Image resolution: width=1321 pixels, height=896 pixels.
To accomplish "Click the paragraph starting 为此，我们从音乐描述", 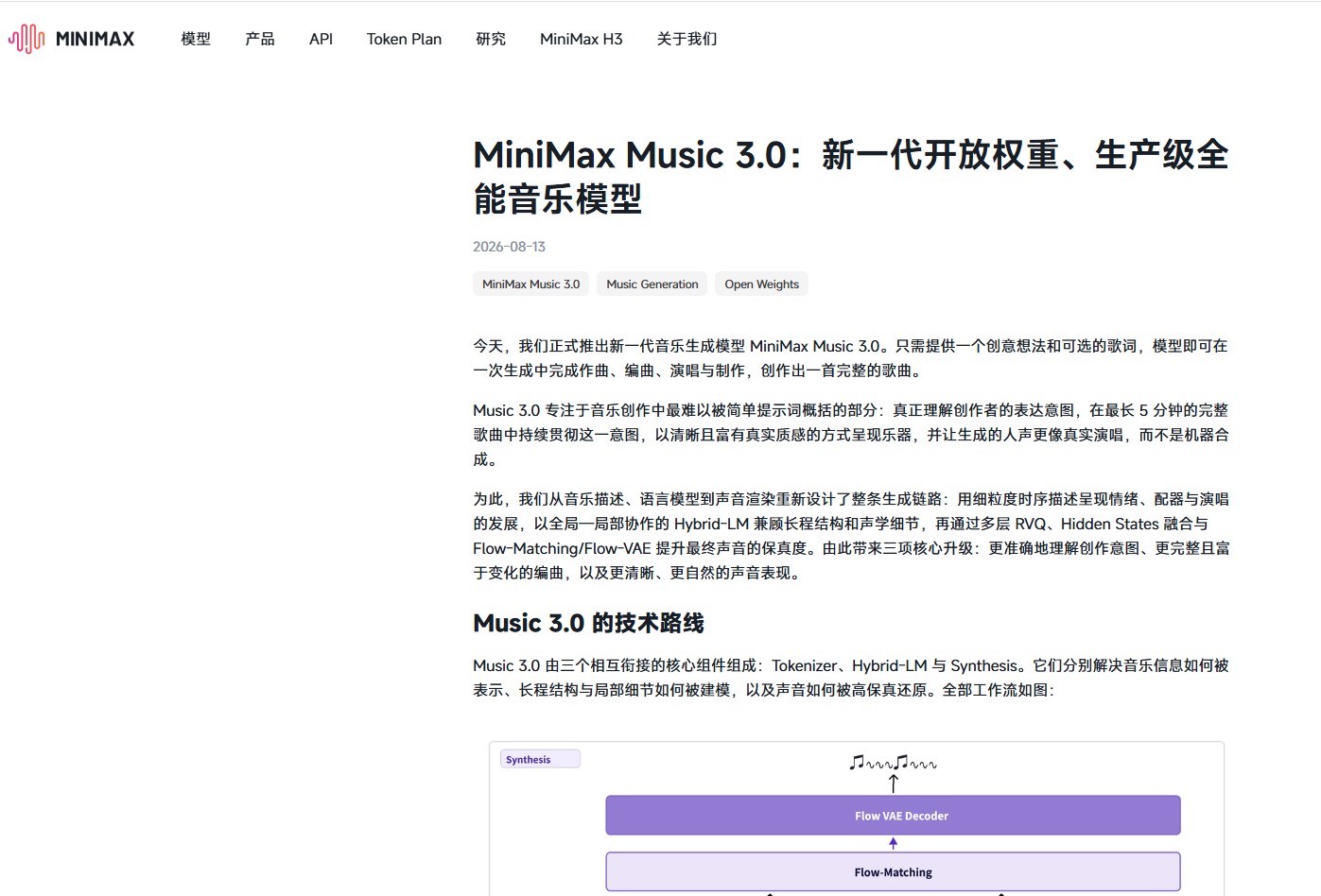I will click(x=851, y=536).
